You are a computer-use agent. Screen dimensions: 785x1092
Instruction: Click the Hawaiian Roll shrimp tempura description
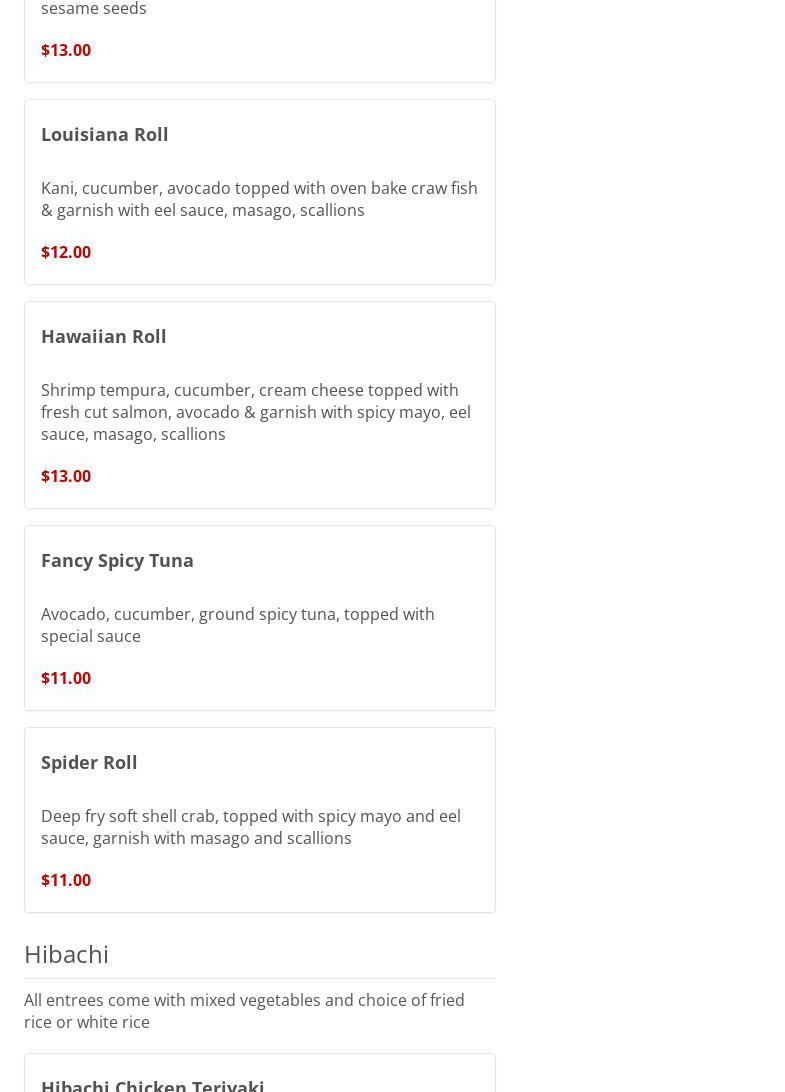point(255,412)
